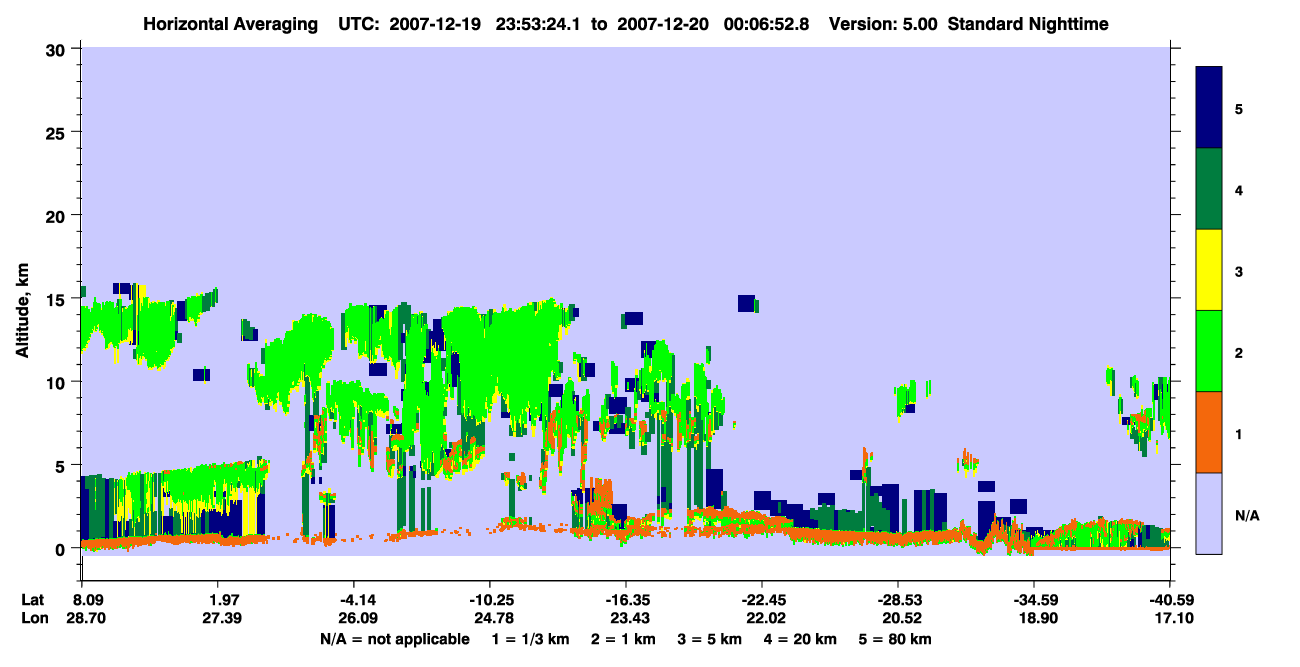Click the yellow colorbar segment labeled 3
The image size is (1300, 667).
pos(1209,270)
